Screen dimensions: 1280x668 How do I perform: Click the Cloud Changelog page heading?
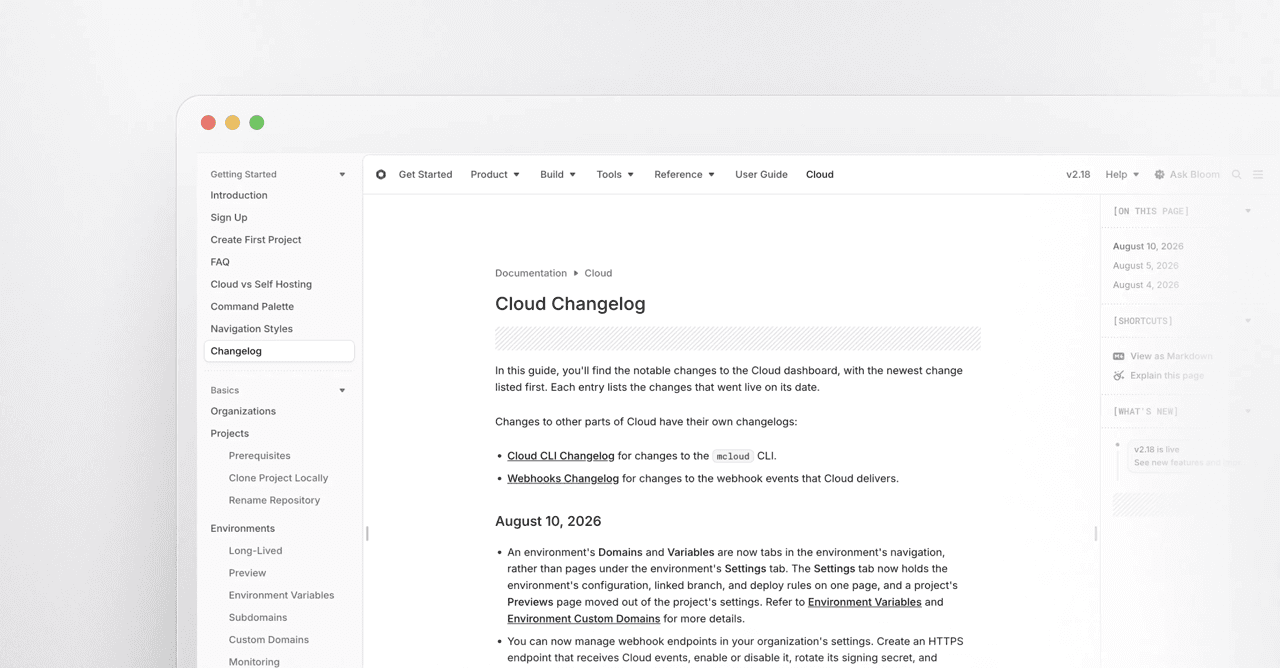570,304
